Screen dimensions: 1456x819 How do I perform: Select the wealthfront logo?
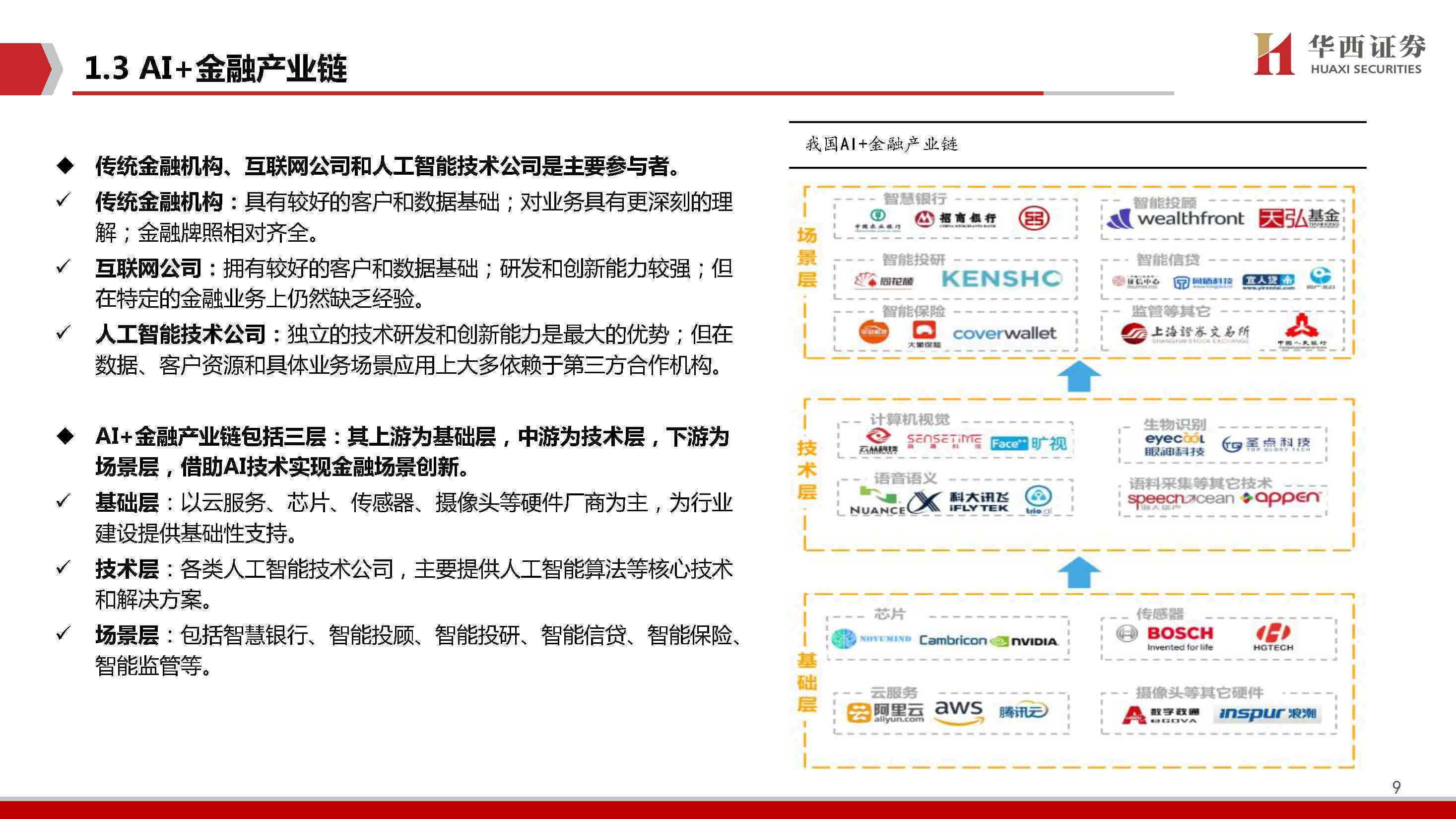pos(1175,218)
